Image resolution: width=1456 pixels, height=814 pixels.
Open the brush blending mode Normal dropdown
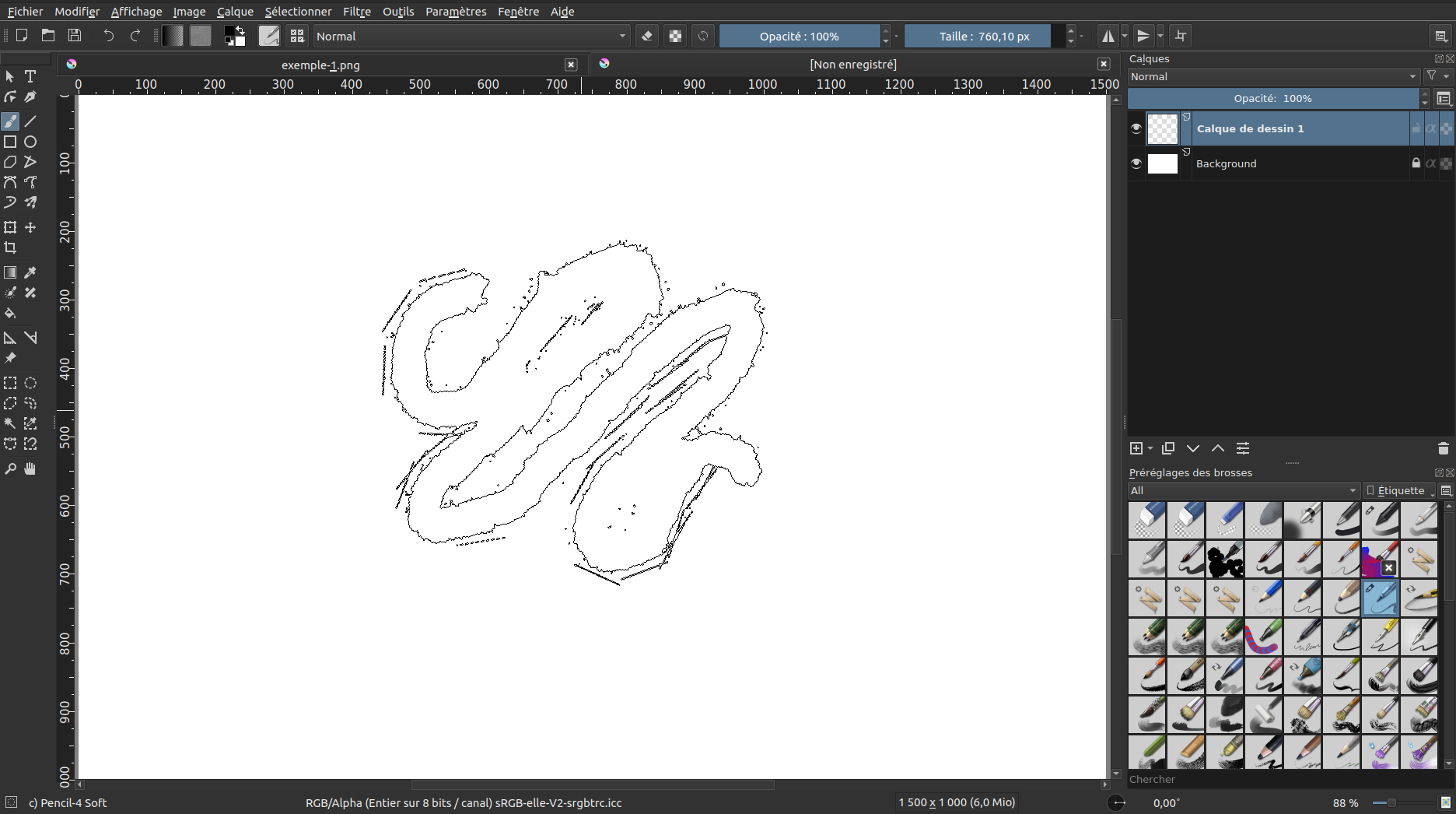[471, 36]
